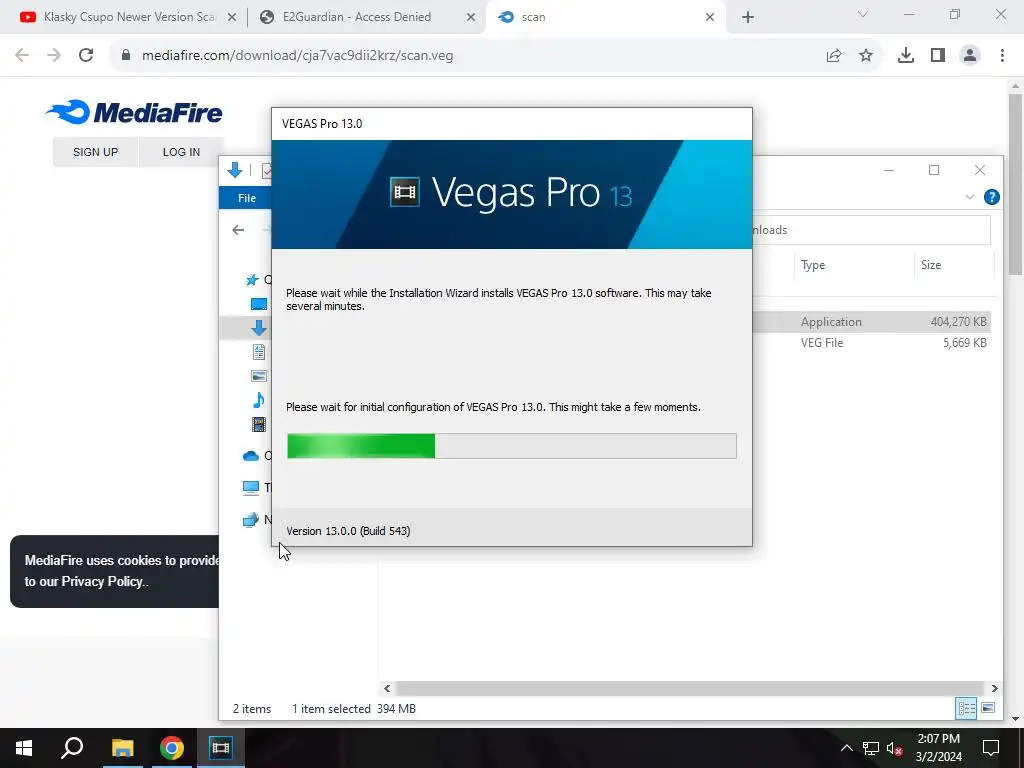Select Network icon in Explorer sidebar
Viewport: 1024px width, 768px height.
point(251,520)
